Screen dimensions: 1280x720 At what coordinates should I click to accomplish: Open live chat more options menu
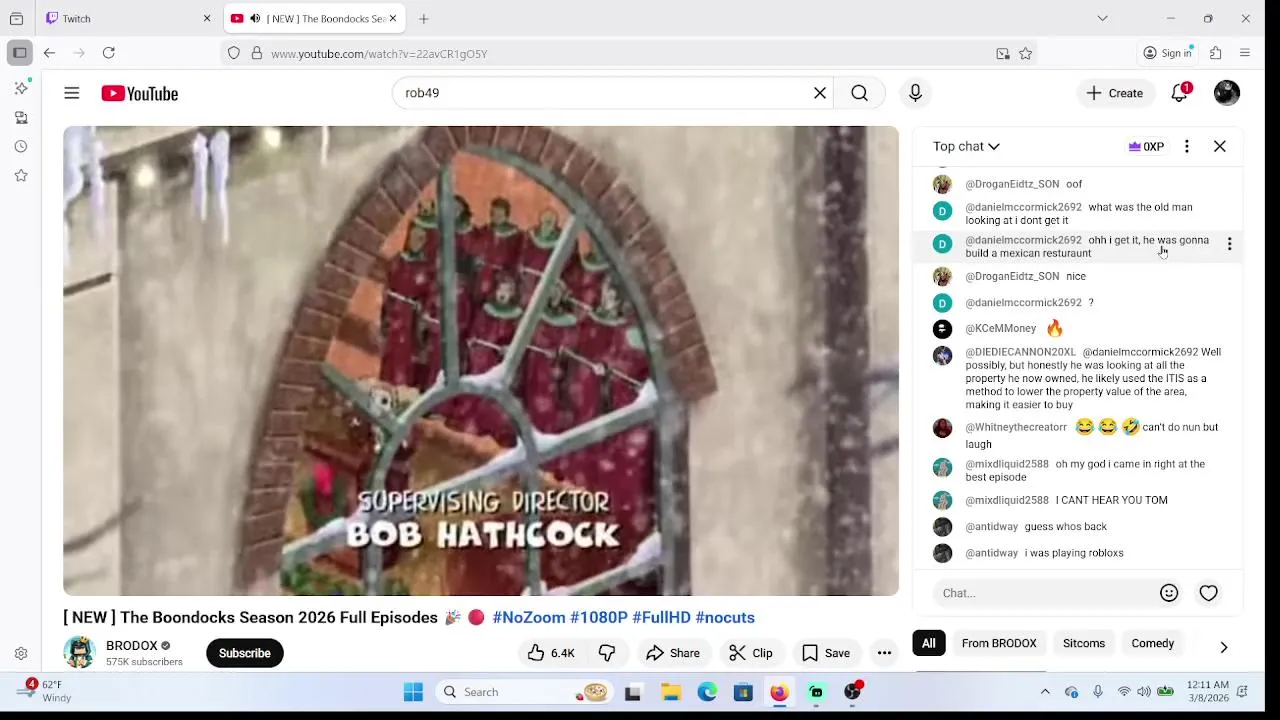pyautogui.click(x=1187, y=146)
